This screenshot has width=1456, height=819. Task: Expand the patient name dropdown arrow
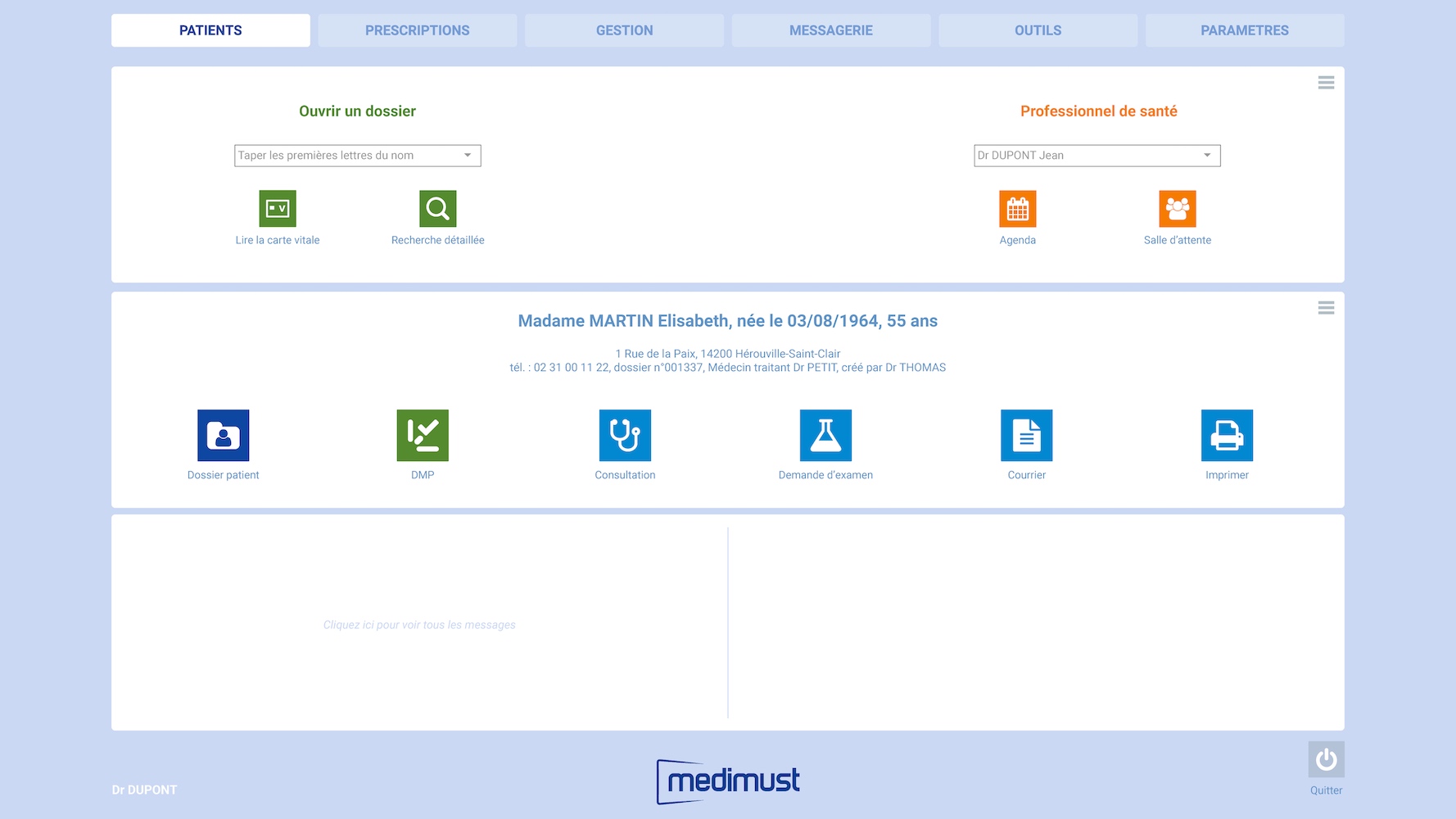tap(468, 156)
